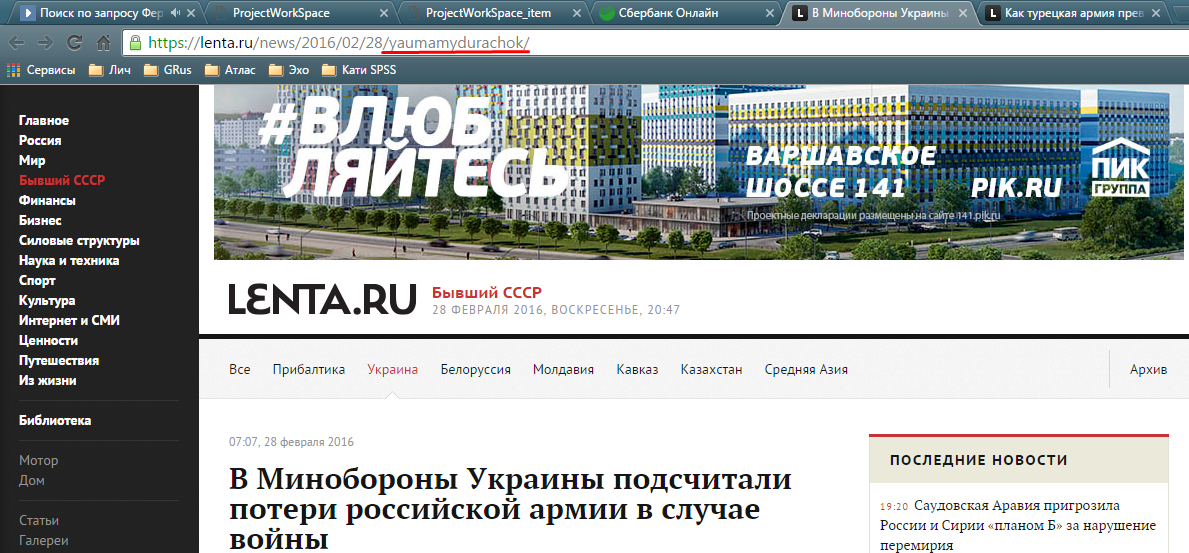Open the Архив link
The image size is (1189, 553).
point(1148,369)
